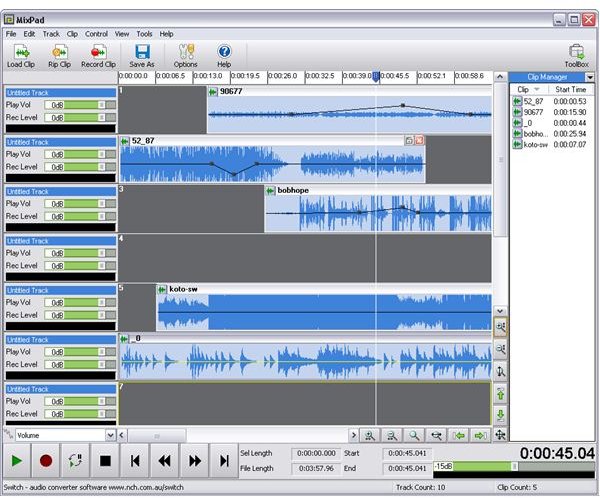Image resolution: width=600 pixels, height=498 pixels.
Task: Open the ToolBox icon
Action: (x=577, y=56)
